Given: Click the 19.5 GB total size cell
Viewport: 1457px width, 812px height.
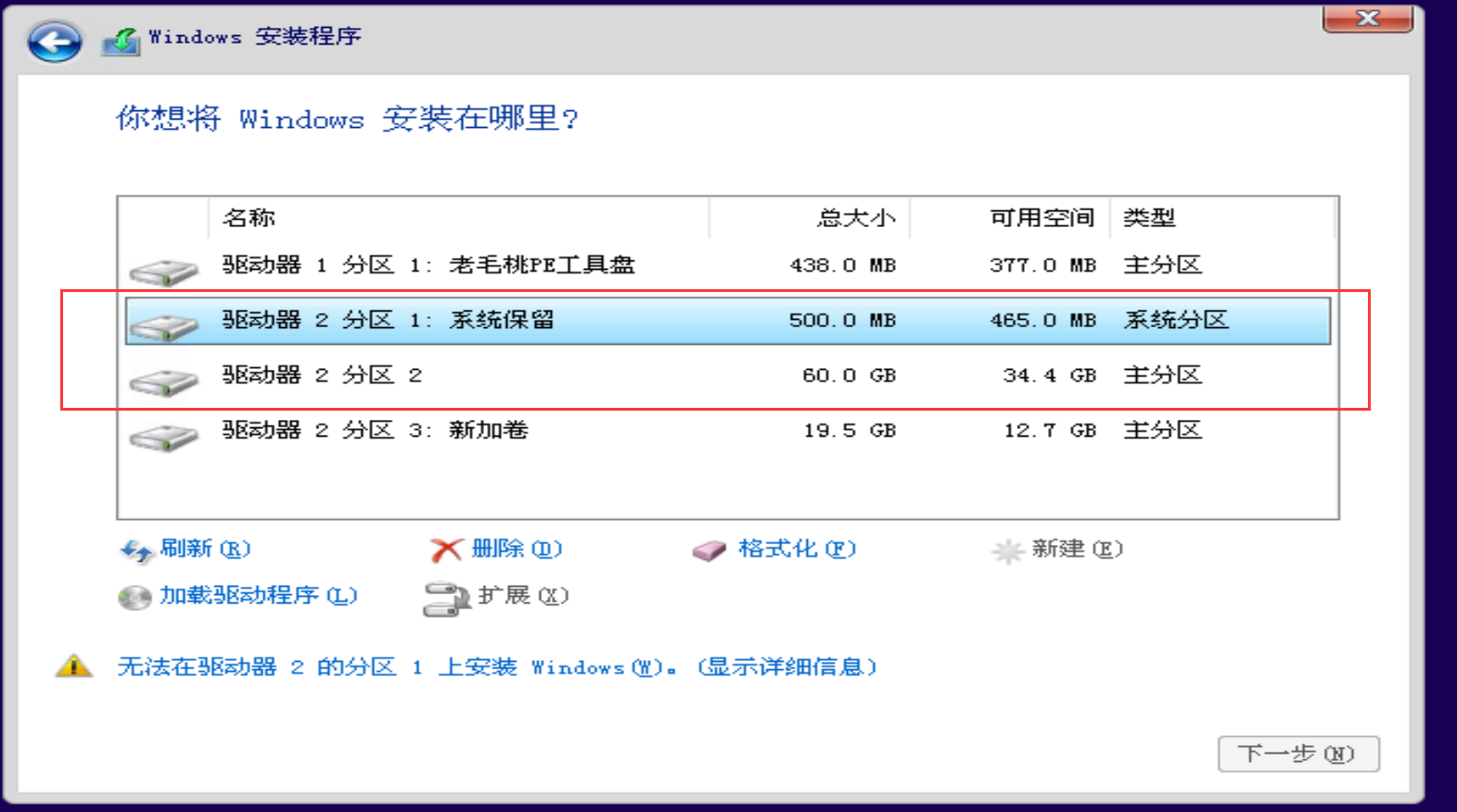Looking at the screenshot, I should coord(850,430).
